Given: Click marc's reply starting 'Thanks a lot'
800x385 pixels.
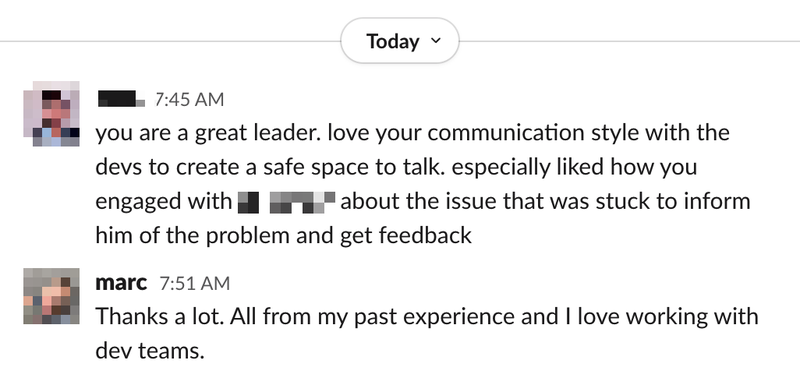Looking at the screenshot, I should (x=427, y=317).
